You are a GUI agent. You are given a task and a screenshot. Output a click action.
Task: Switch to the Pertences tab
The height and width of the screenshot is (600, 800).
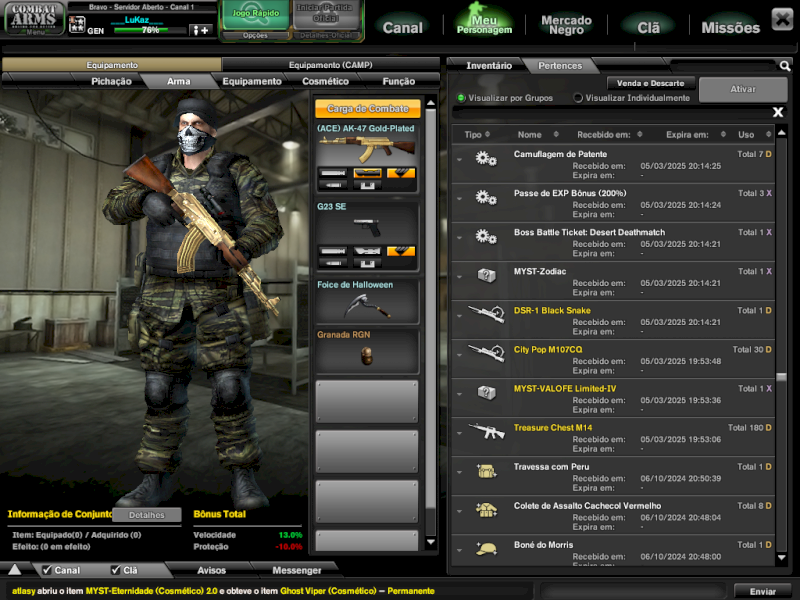coord(560,66)
